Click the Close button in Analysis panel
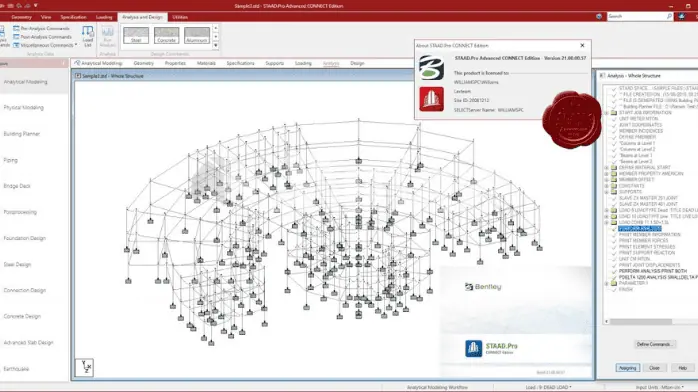 (x=654, y=368)
